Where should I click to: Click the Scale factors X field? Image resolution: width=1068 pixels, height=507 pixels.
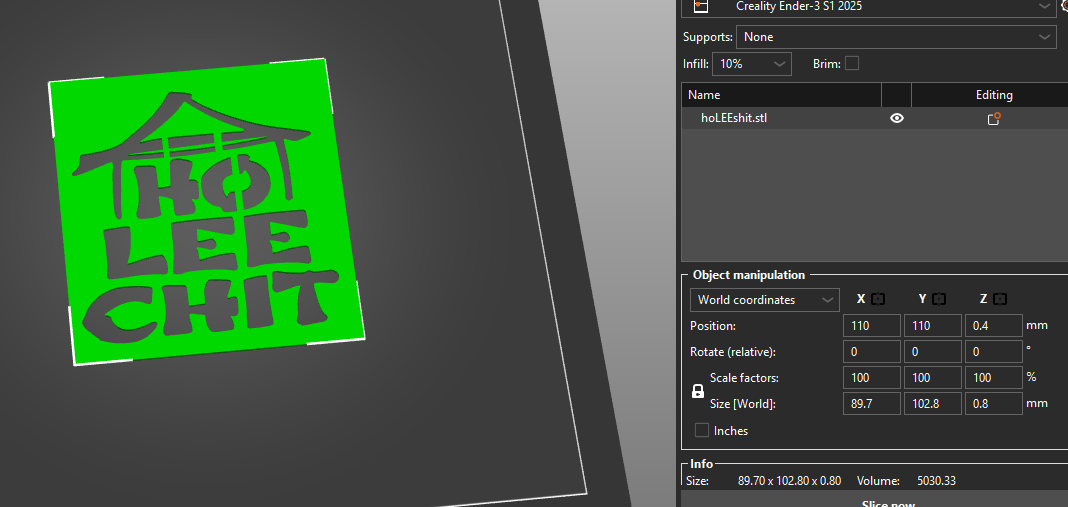click(872, 378)
